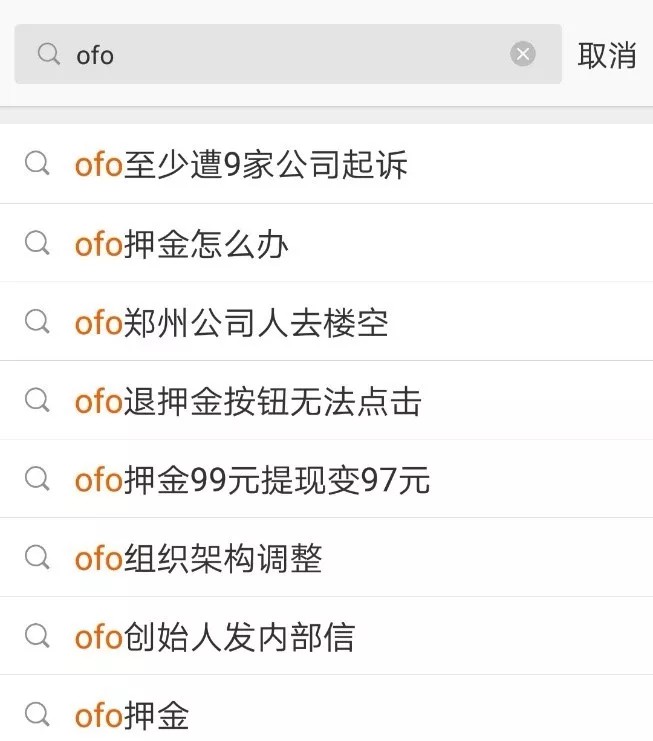653x741 pixels.
Task: Click the search icon beside ofo至少遭9家公司起诉
Action: [37, 164]
